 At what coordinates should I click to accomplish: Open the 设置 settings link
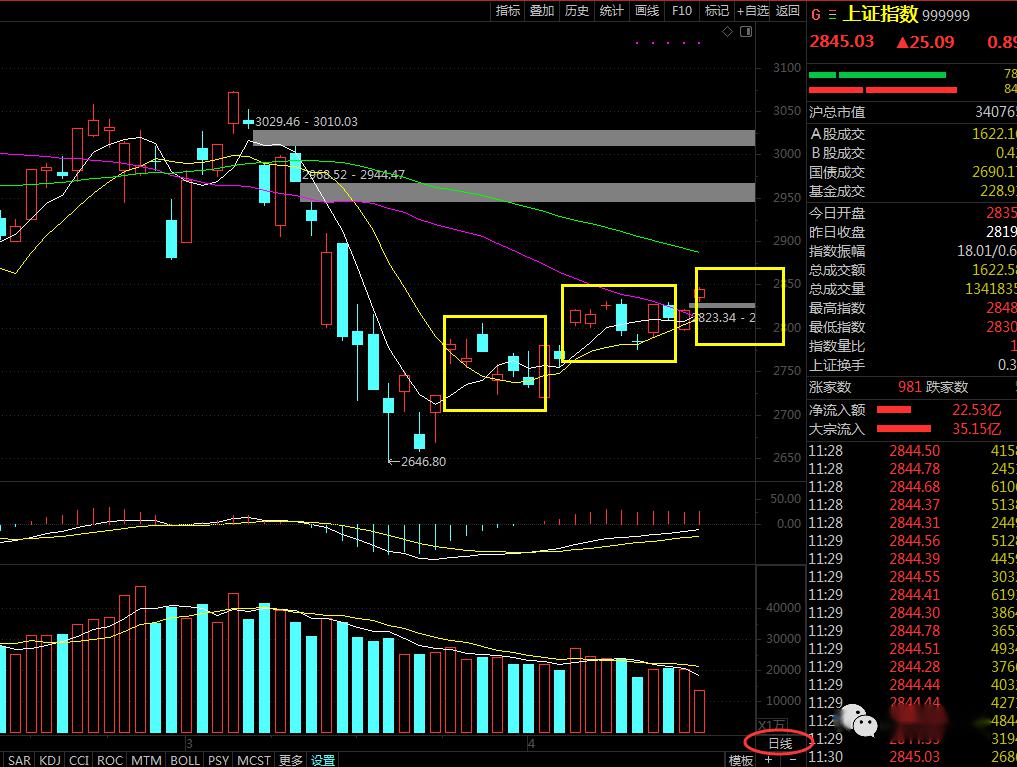tap(323, 760)
